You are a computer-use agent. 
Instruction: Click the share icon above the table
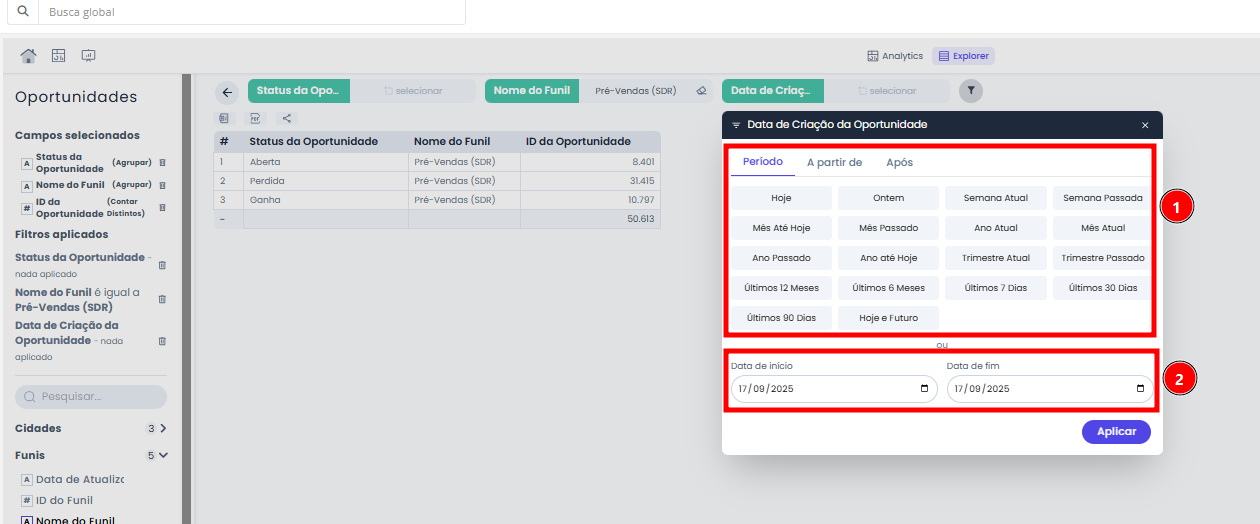coord(287,118)
